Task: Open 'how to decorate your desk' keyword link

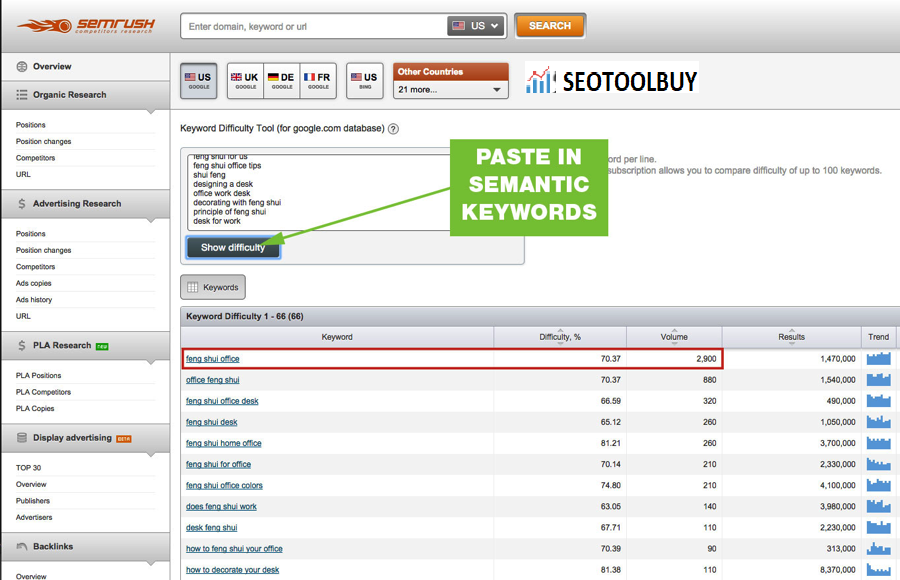Action: pyautogui.click(x=232, y=570)
